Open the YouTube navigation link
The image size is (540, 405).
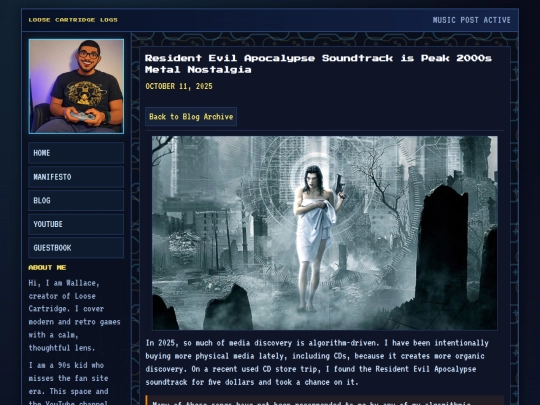click(76, 224)
